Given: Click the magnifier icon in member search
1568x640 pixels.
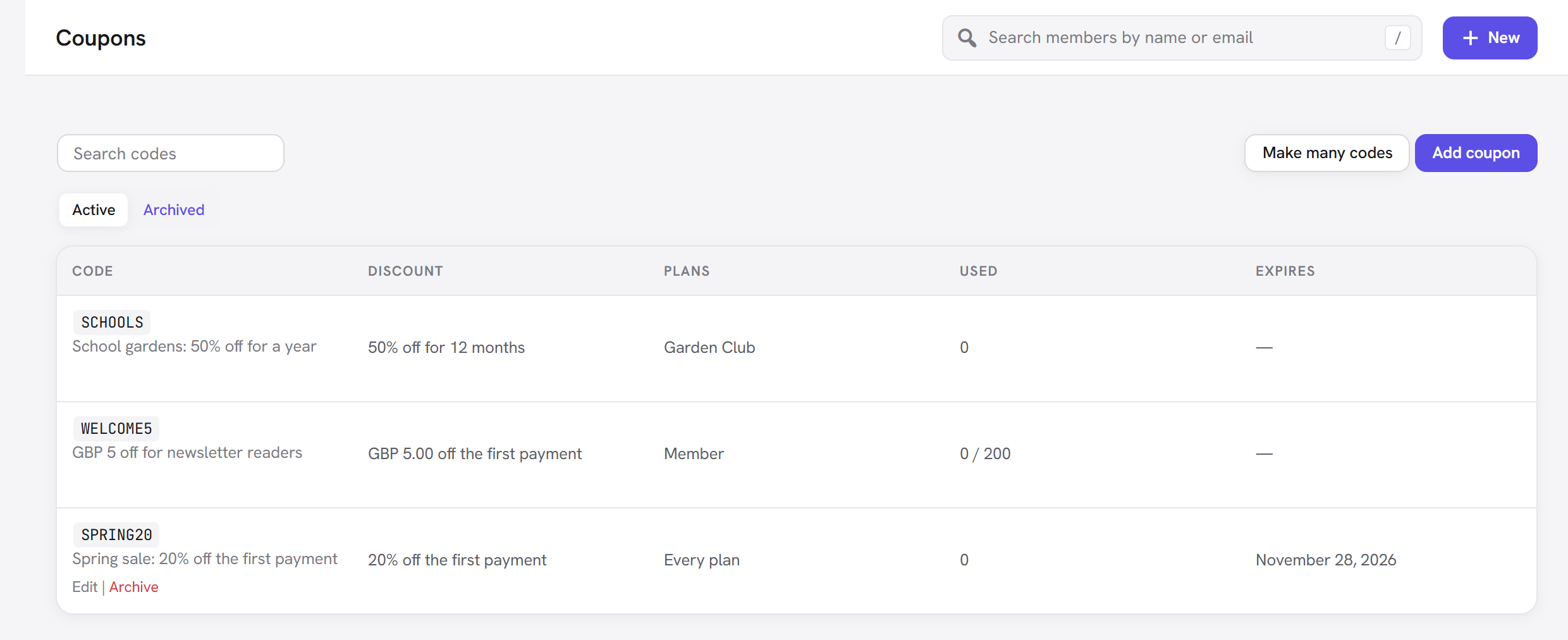Looking at the screenshot, I should 967,38.
